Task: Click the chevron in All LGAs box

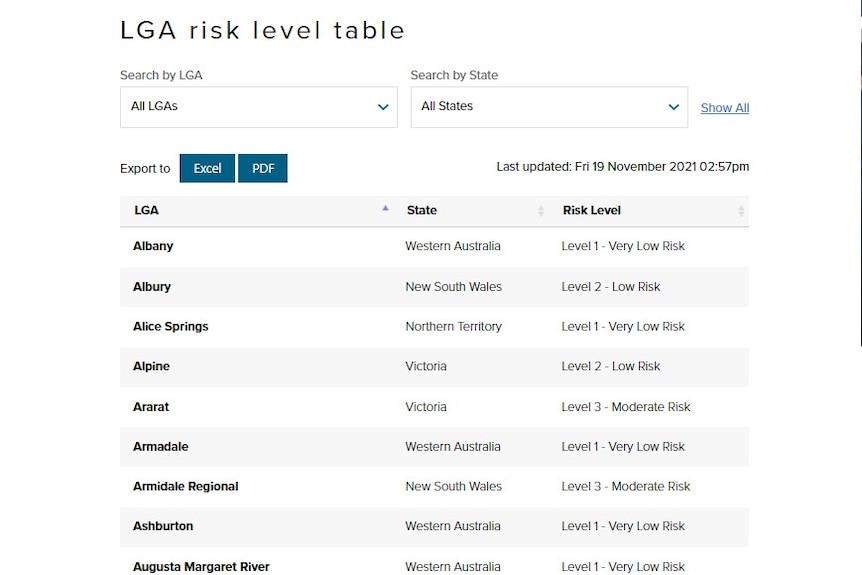Action: click(383, 107)
